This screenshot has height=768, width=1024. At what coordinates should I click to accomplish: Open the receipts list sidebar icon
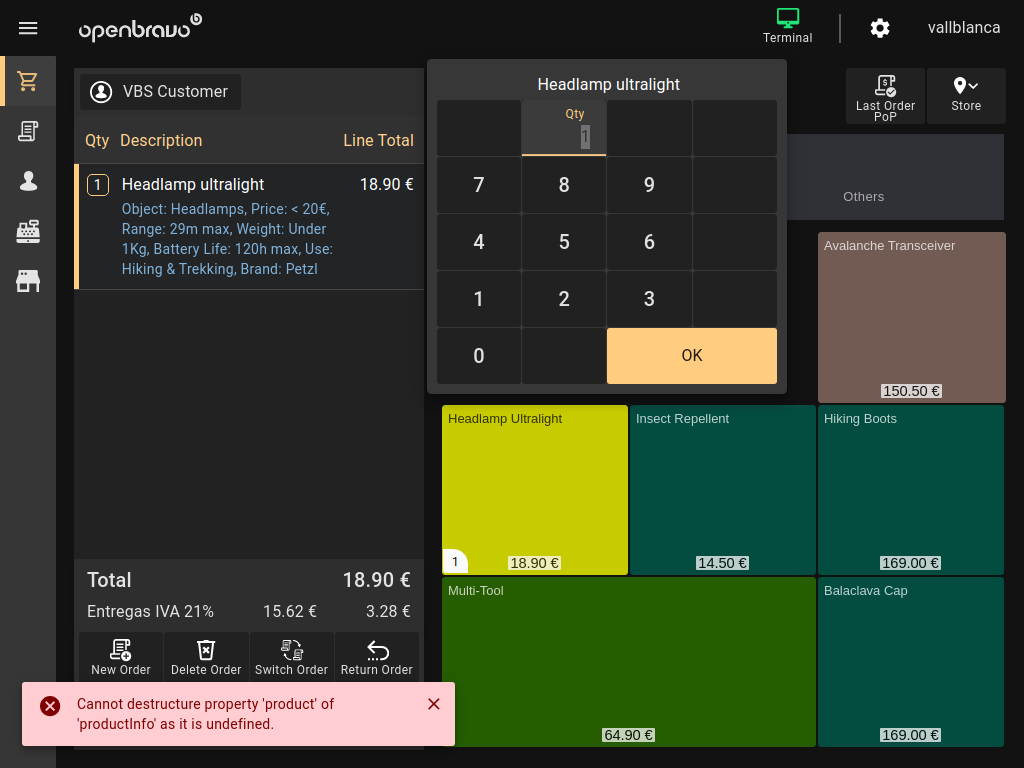28,131
